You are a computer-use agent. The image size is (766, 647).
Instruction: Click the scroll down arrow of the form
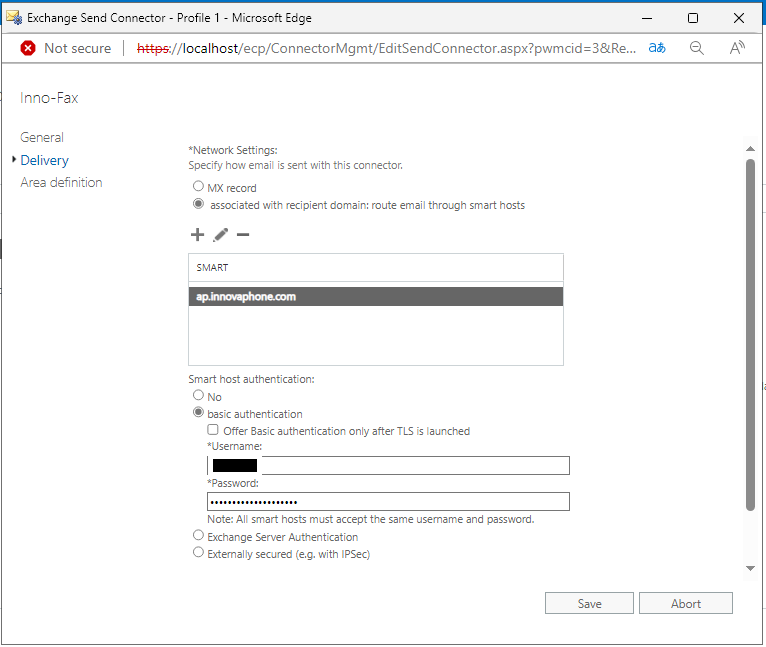(750, 568)
